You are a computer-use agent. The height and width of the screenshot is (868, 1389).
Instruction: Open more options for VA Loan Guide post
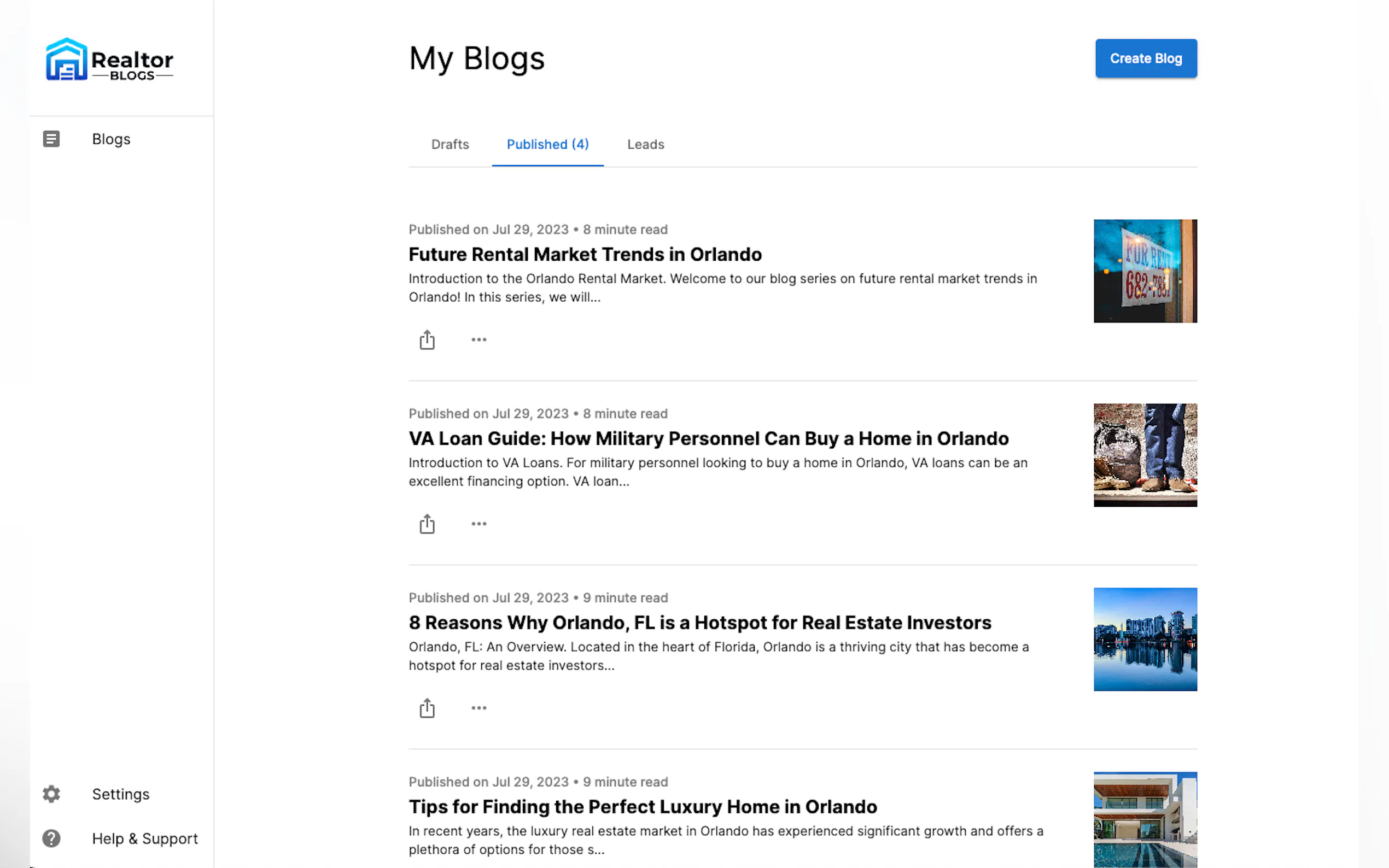pos(478,524)
